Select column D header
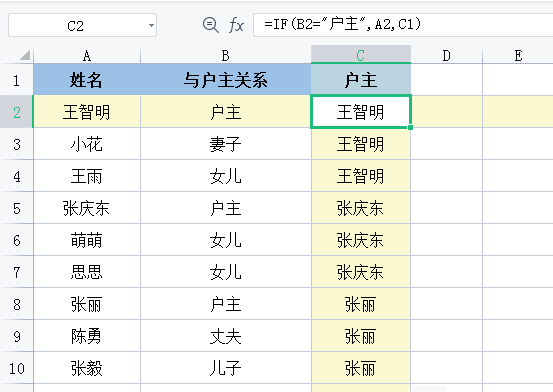 [446, 55]
